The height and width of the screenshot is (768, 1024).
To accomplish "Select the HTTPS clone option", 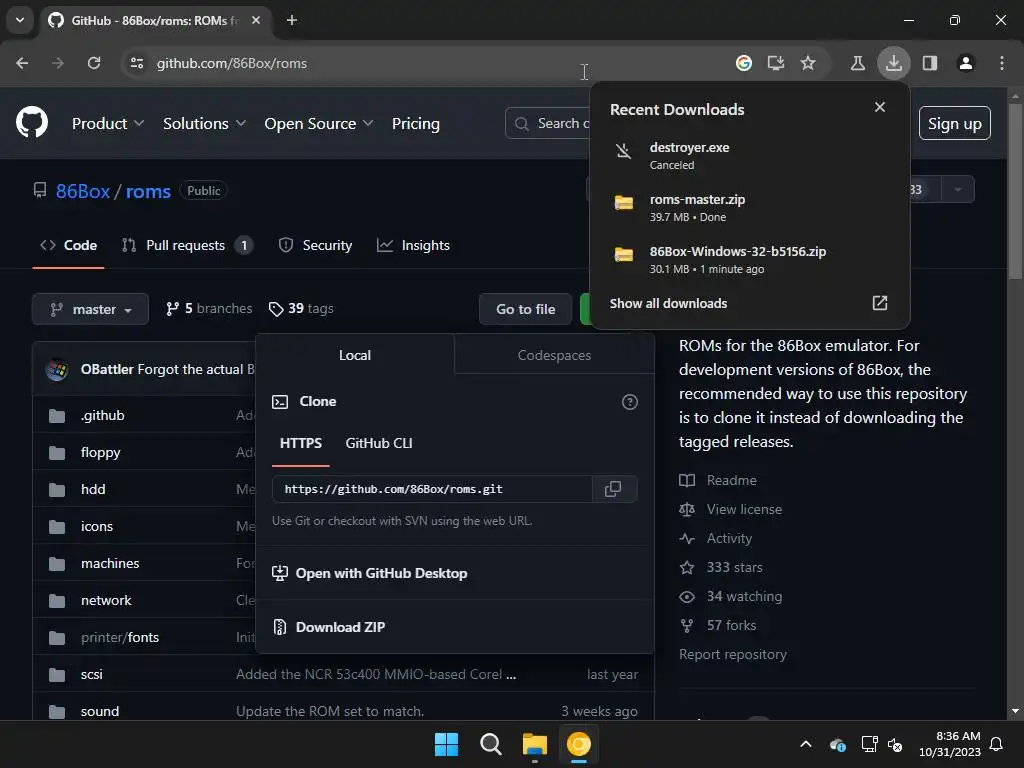I will click(300, 443).
